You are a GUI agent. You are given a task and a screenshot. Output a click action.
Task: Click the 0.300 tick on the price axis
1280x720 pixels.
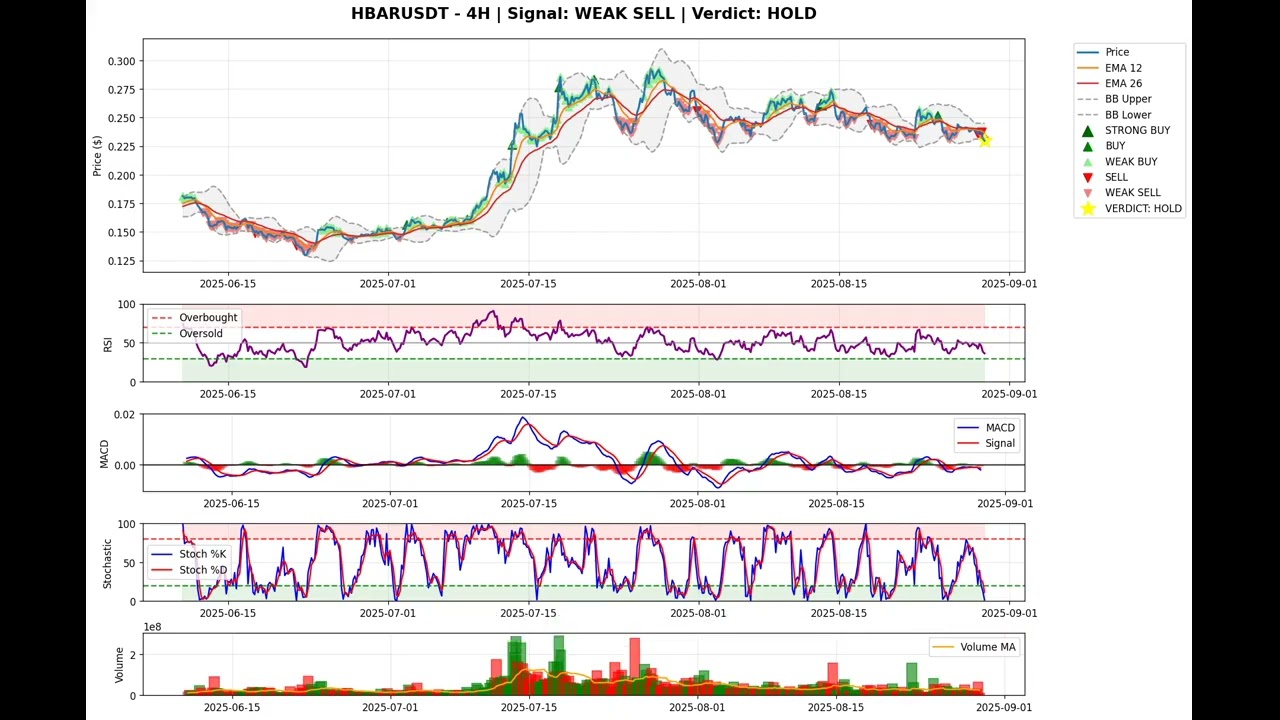[121, 61]
